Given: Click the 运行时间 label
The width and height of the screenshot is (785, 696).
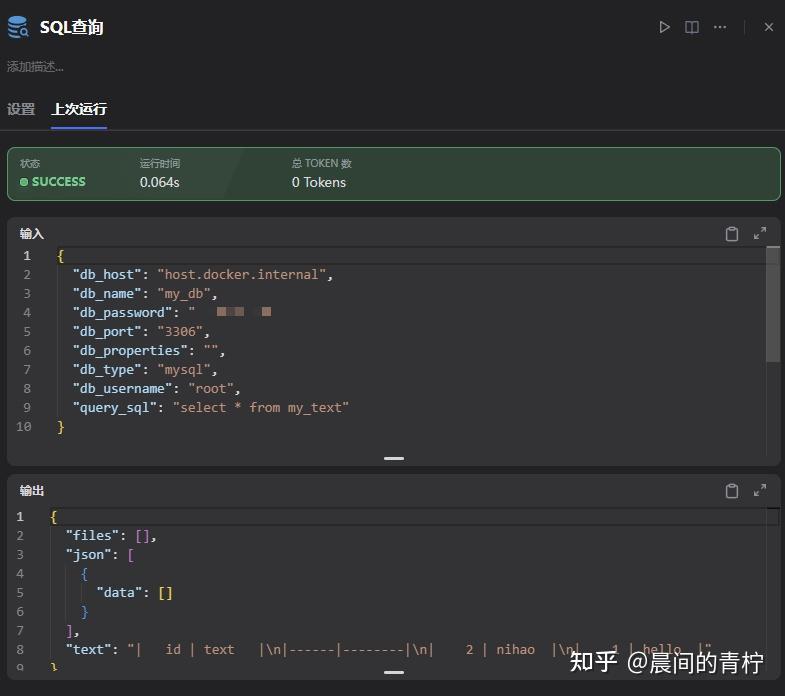Looking at the screenshot, I should coord(160,163).
